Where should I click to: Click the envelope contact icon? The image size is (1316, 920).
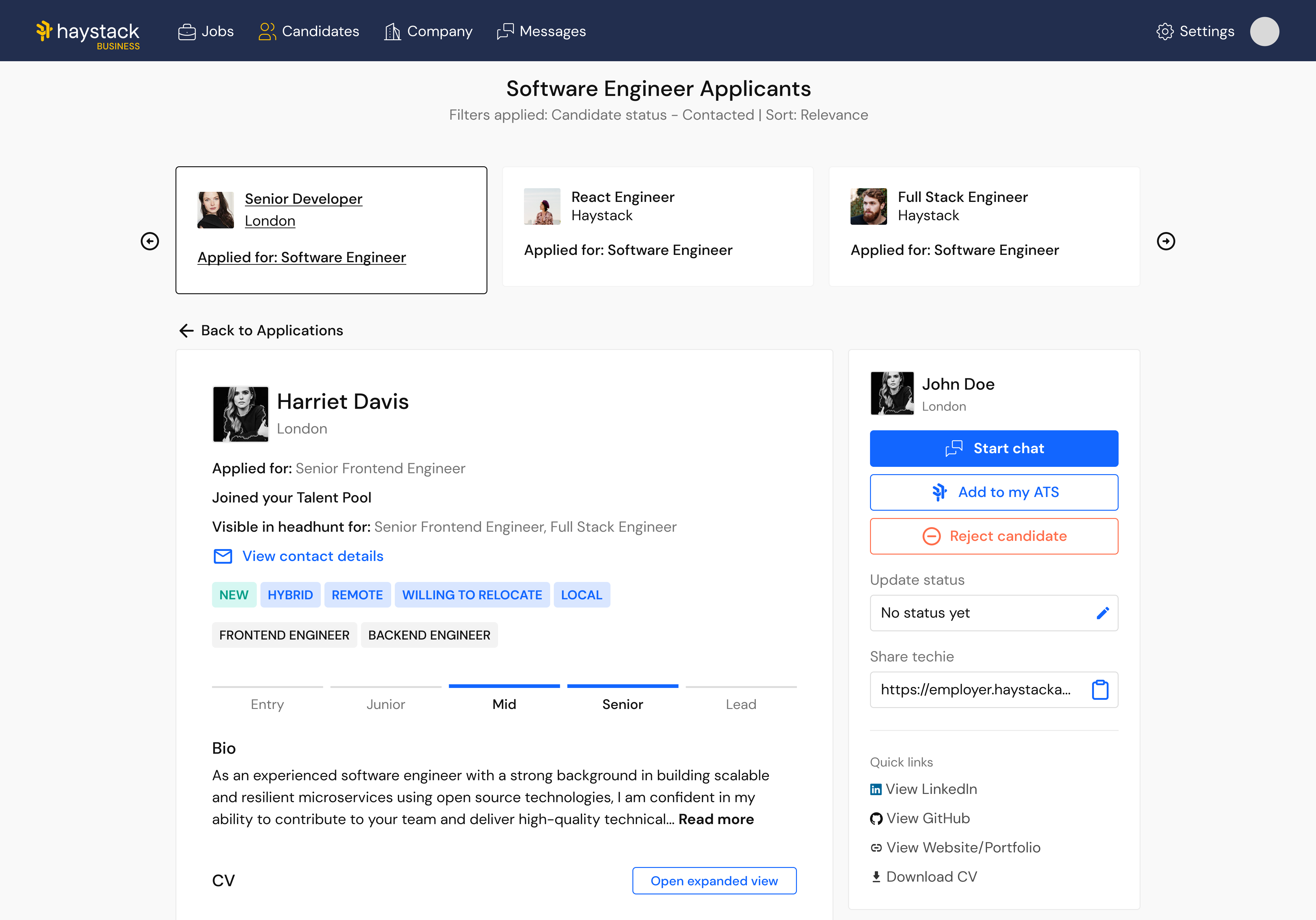(x=223, y=556)
